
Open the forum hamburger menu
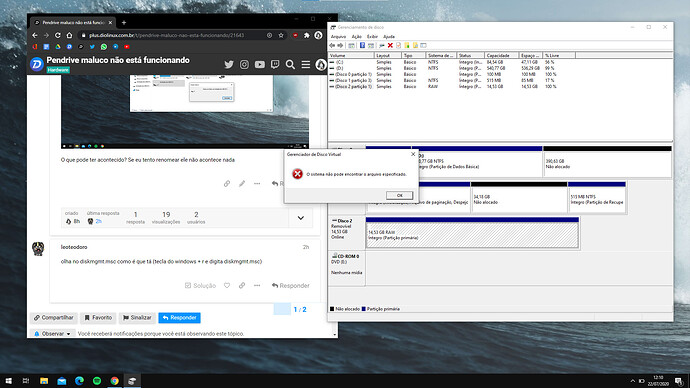tap(306, 64)
